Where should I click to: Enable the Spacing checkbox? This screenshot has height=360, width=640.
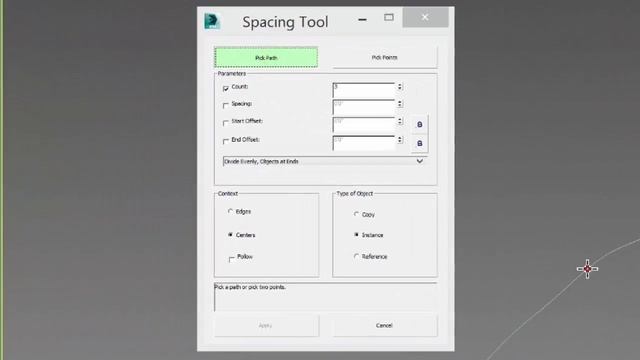pyautogui.click(x=226, y=105)
